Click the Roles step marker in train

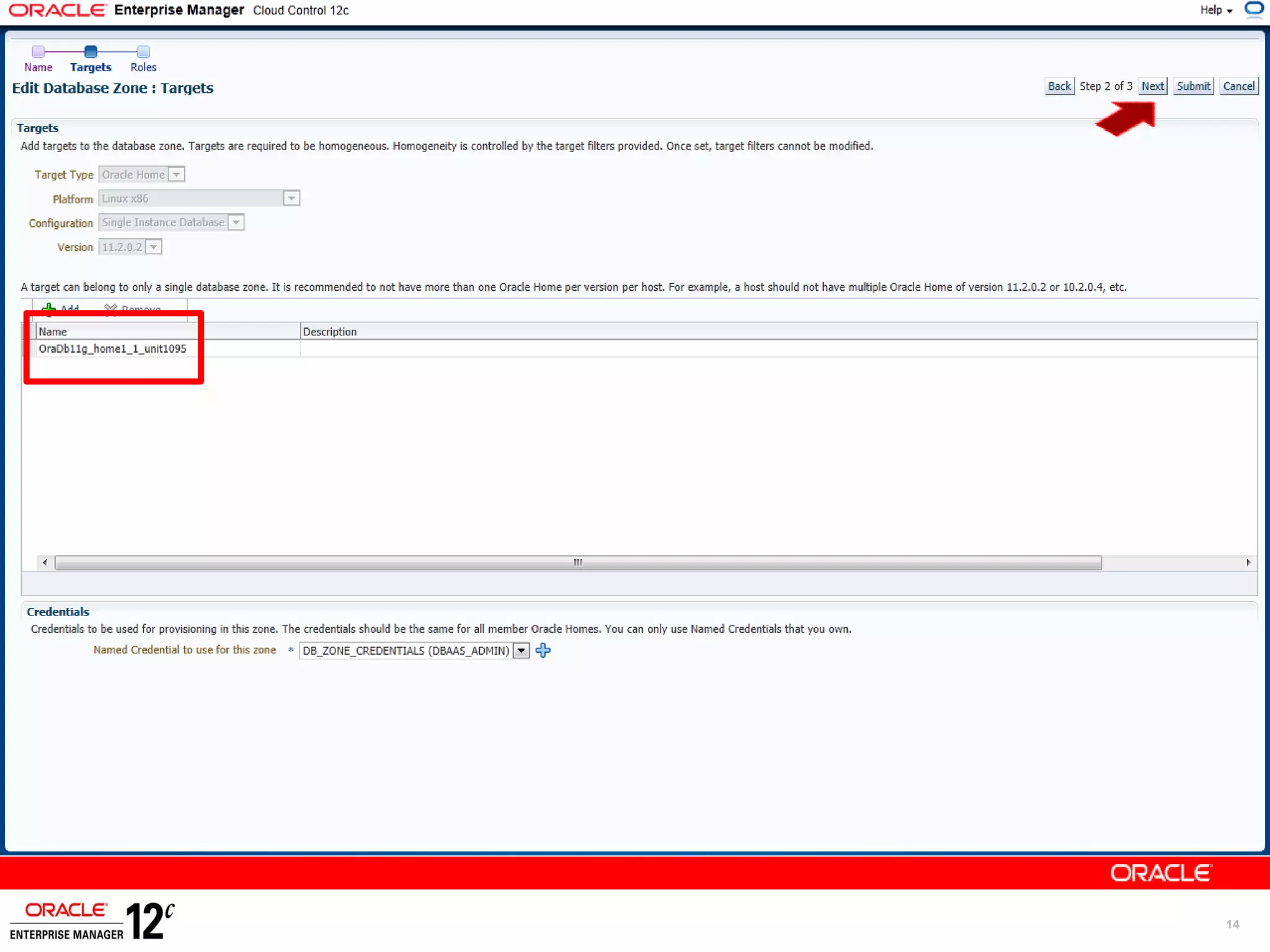tap(143, 51)
